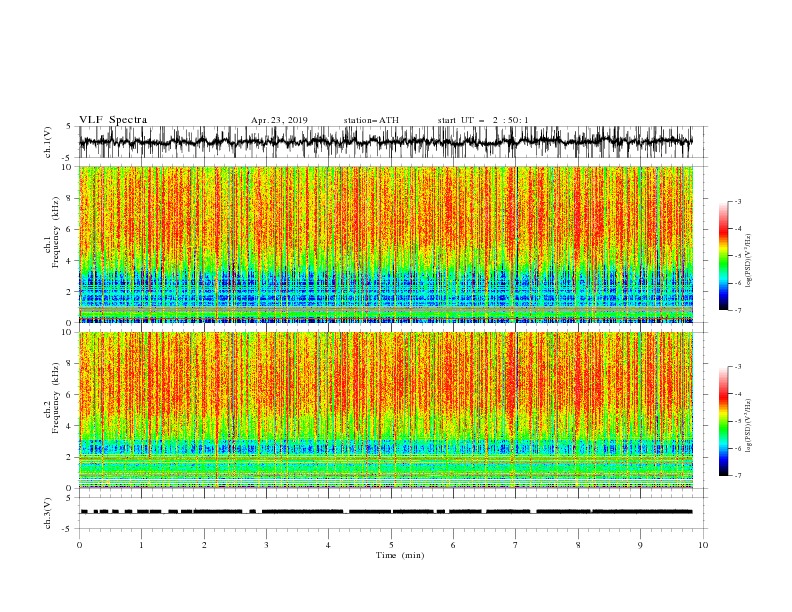
Task: Click tick label "5" on the Time (min) axis
Action: tap(391, 545)
